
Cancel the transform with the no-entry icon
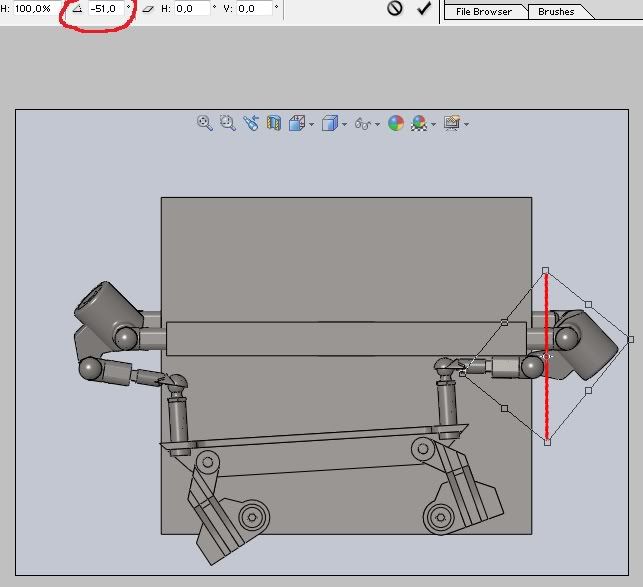(x=394, y=8)
